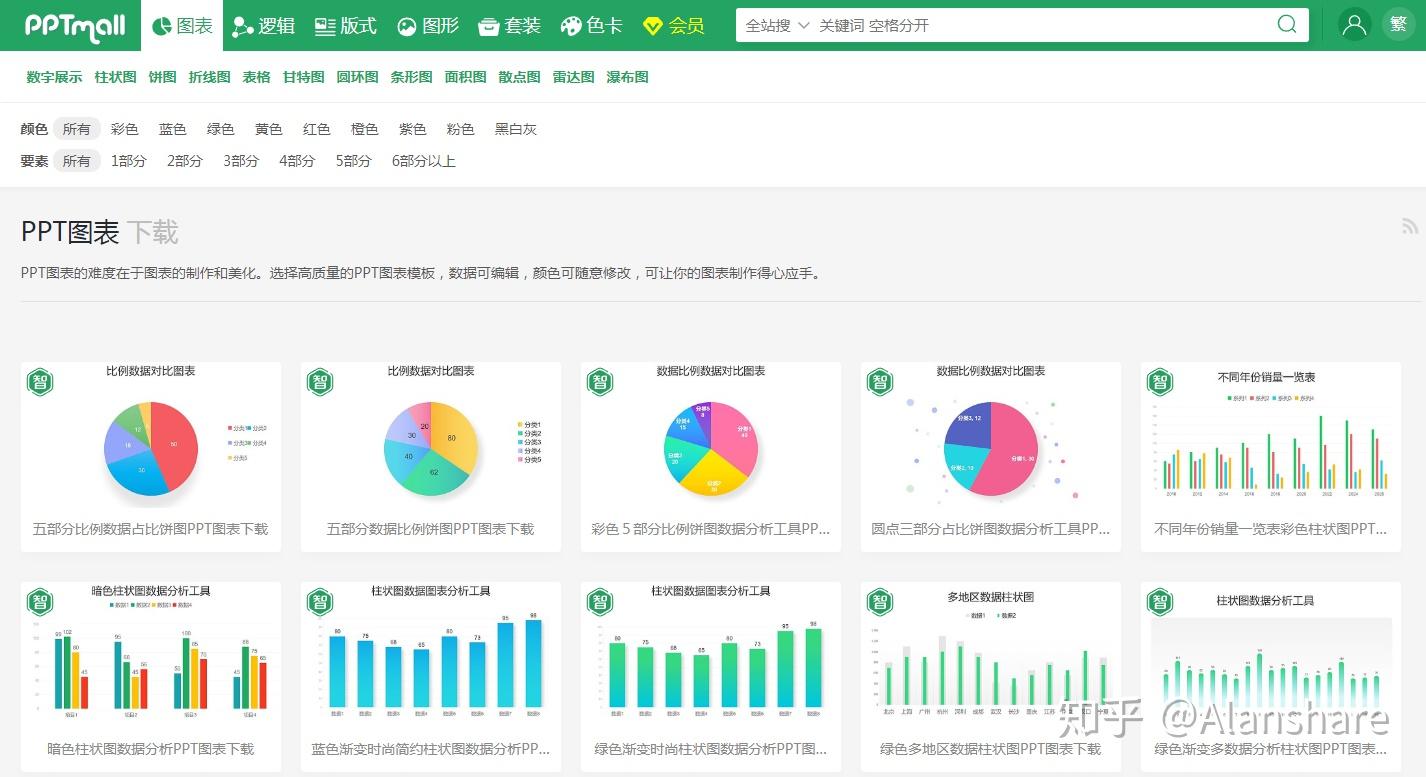The width and height of the screenshot is (1426, 777).
Task: Click the keyword search input field
Action: point(1040,26)
